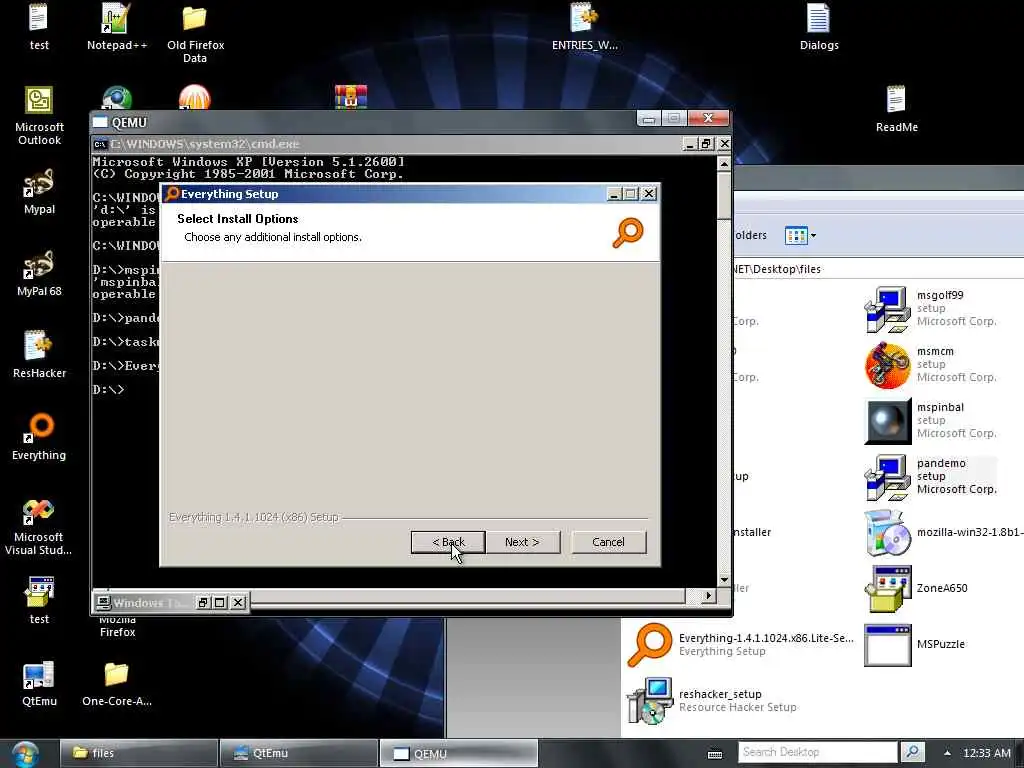Launch QtEmu desktop shortcut
Viewport: 1024px width, 768px height.
click(x=39, y=684)
